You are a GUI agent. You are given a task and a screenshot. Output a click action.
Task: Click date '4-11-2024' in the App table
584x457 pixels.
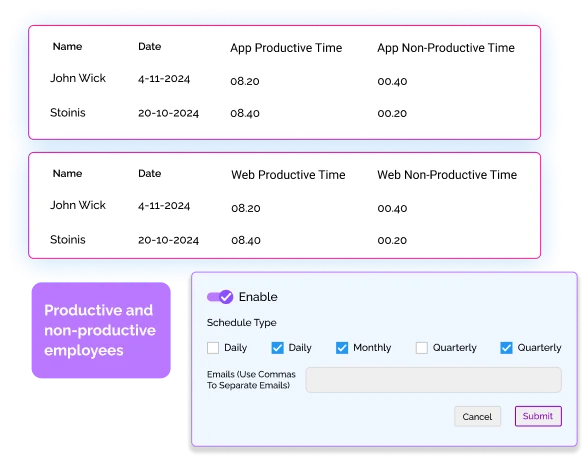164,79
